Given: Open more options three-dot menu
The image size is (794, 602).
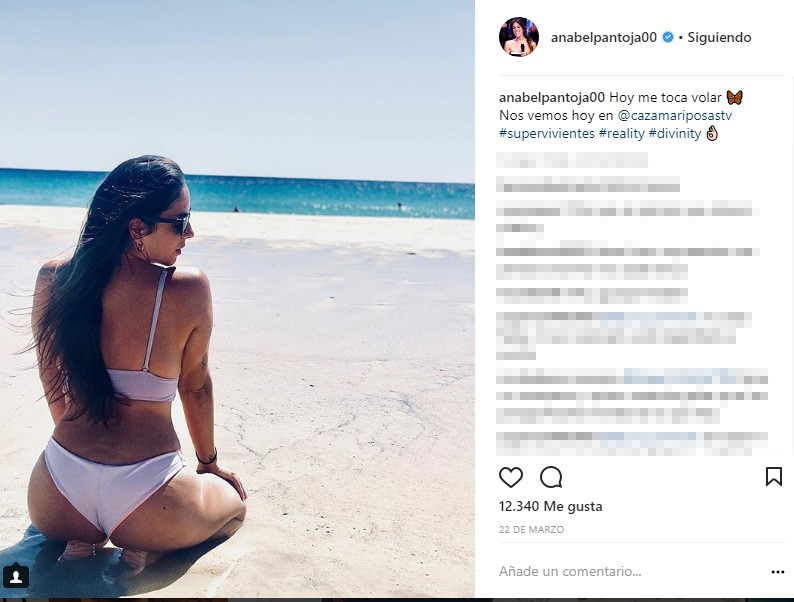Looking at the screenshot, I should pyautogui.click(x=778, y=572).
